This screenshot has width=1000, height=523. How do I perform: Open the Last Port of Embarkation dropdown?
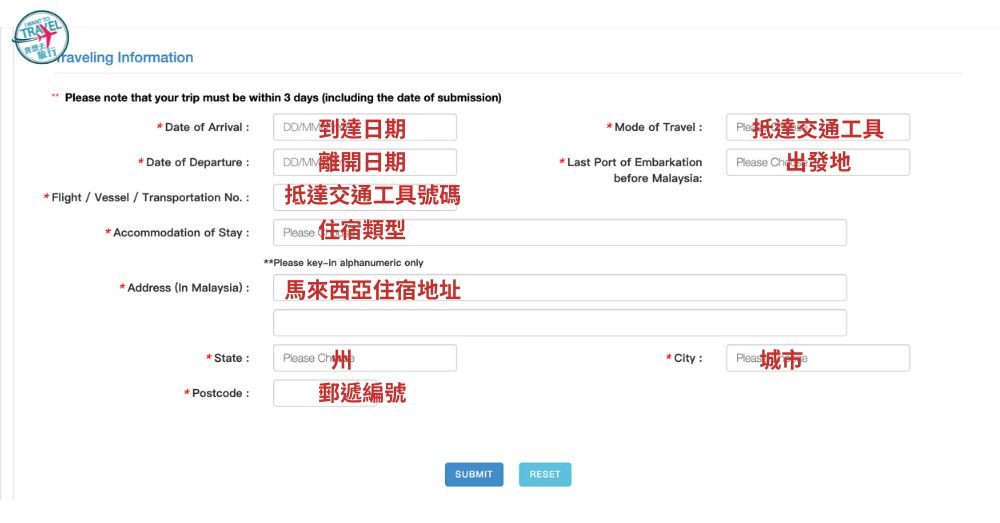click(x=817, y=162)
